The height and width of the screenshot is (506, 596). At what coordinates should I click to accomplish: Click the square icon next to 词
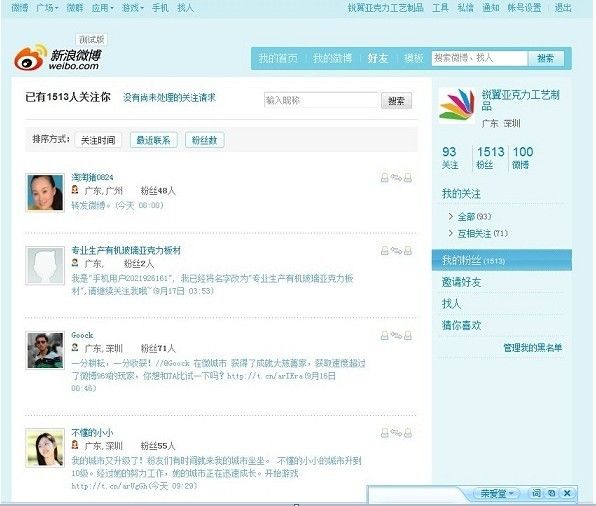pyautogui.click(x=552, y=493)
